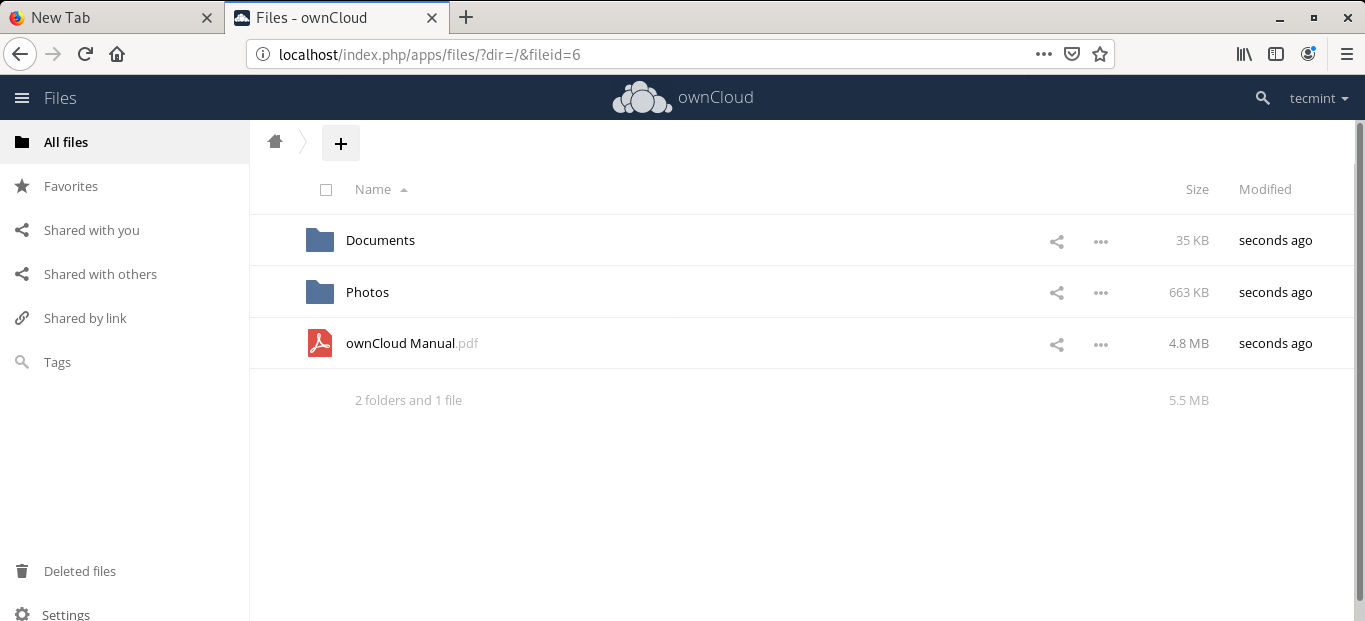Click the Files app title in header
1365x621 pixels.
[60, 98]
